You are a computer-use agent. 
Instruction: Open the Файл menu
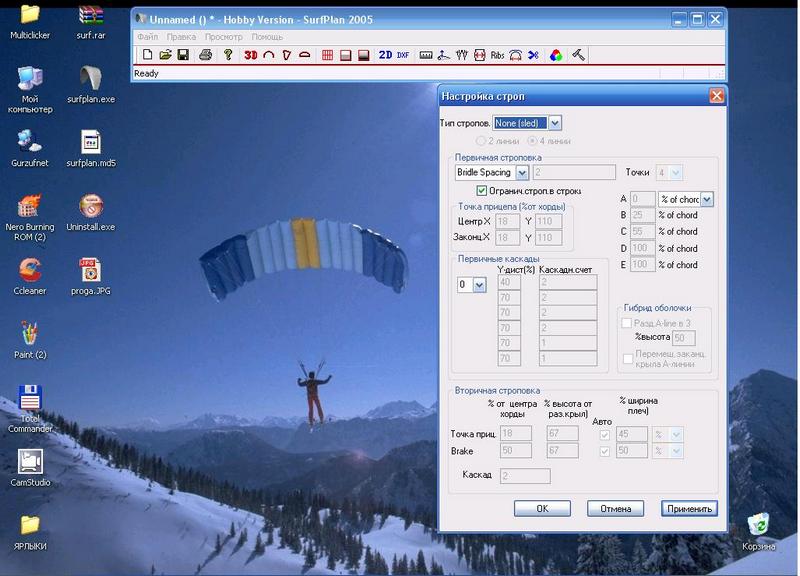[147, 37]
